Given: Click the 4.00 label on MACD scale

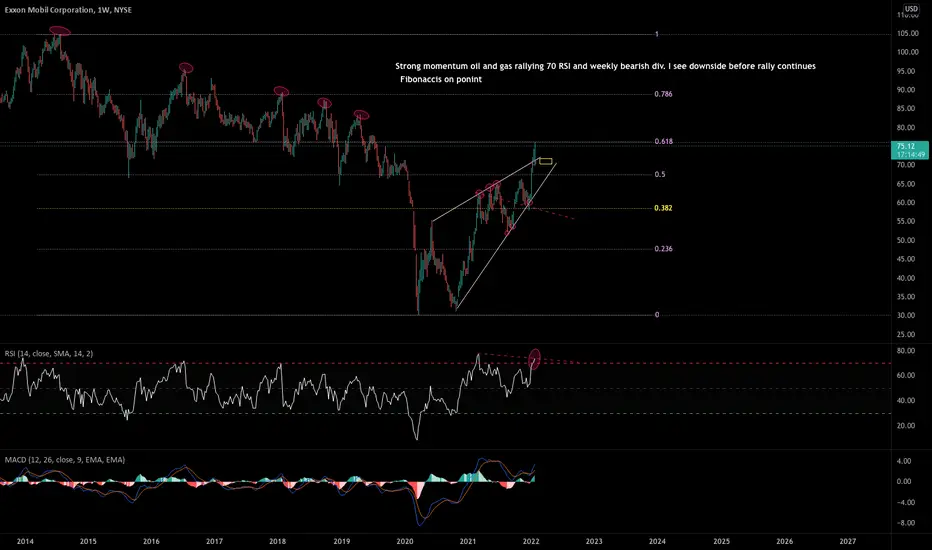Looking at the screenshot, I should 904,461.
